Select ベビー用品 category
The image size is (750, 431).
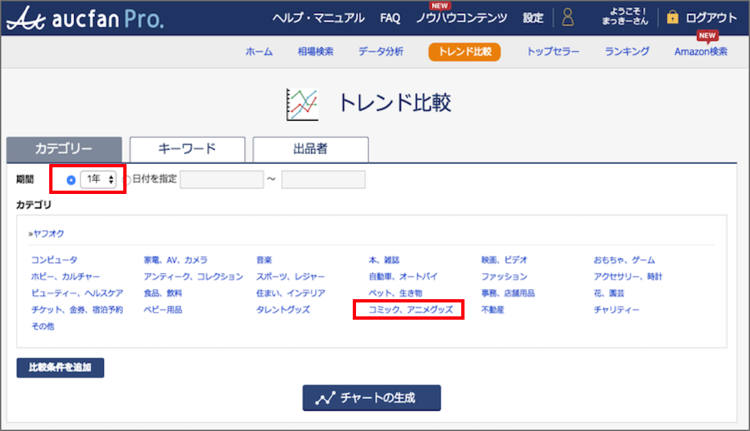163,310
